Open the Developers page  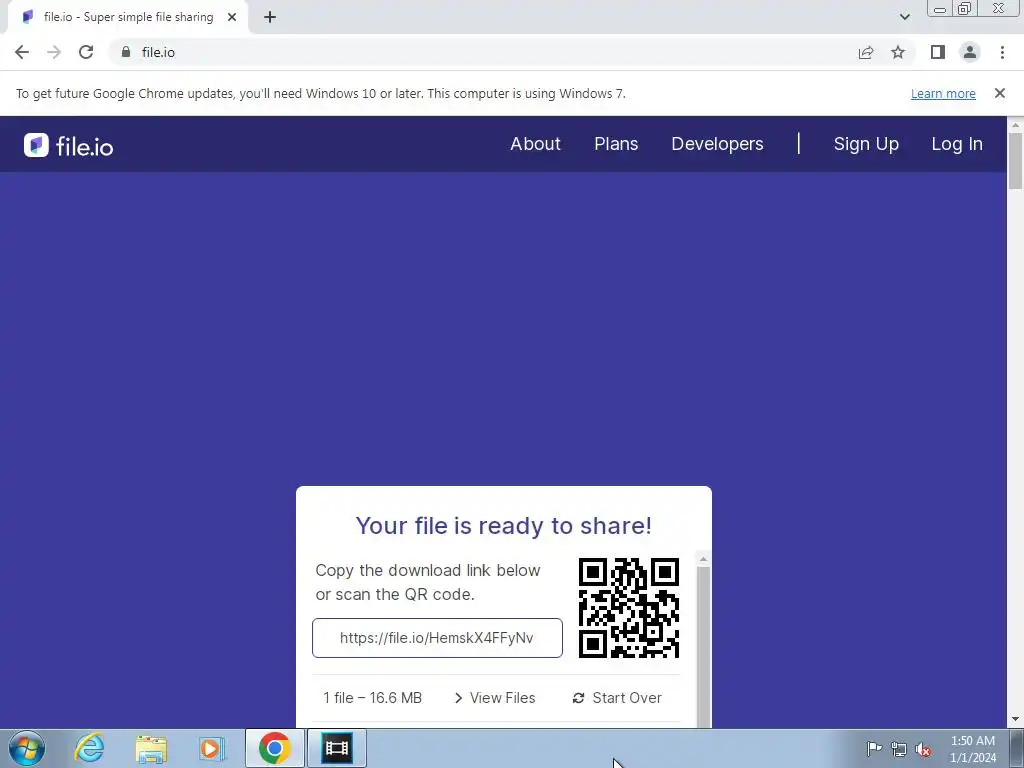[x=717, y=144]
